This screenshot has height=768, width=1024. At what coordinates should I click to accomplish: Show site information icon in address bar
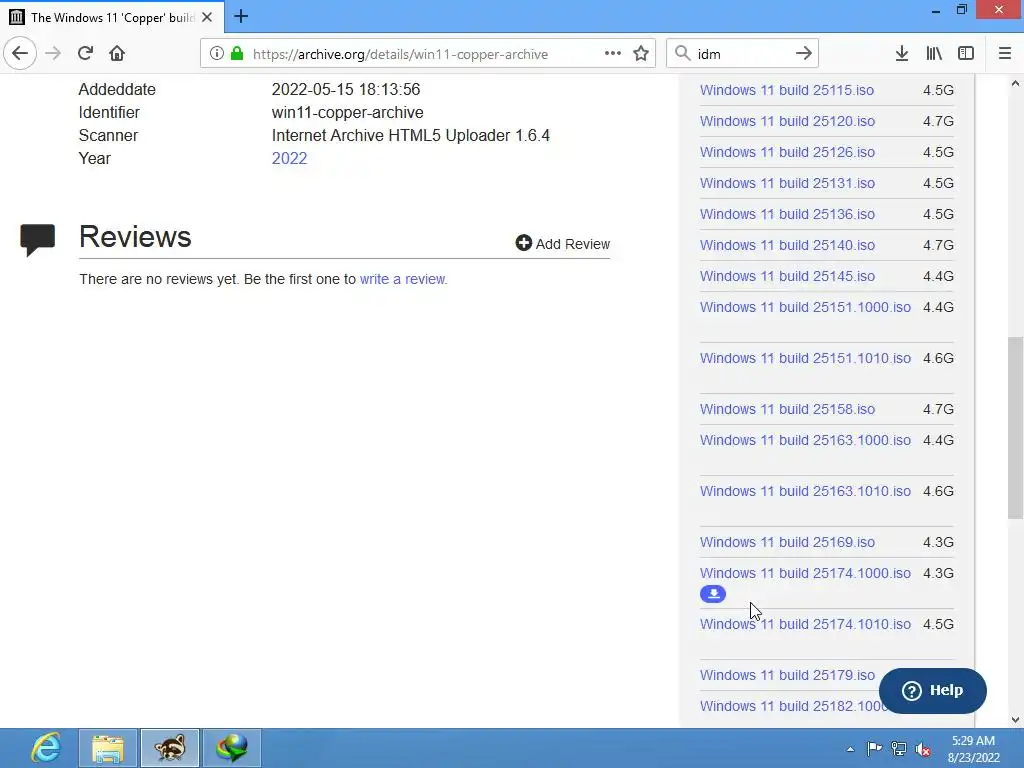tap(216, 54)
